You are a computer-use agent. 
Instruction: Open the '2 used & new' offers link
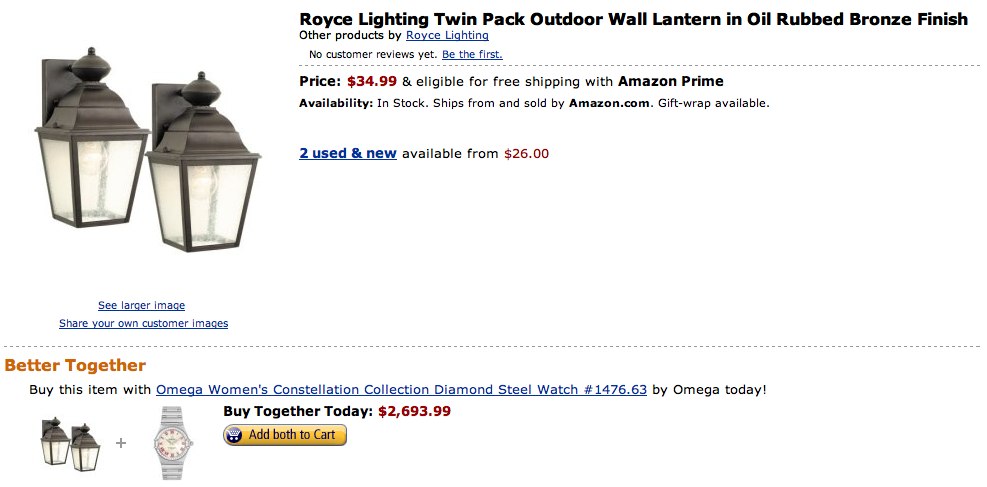(347, 153)
